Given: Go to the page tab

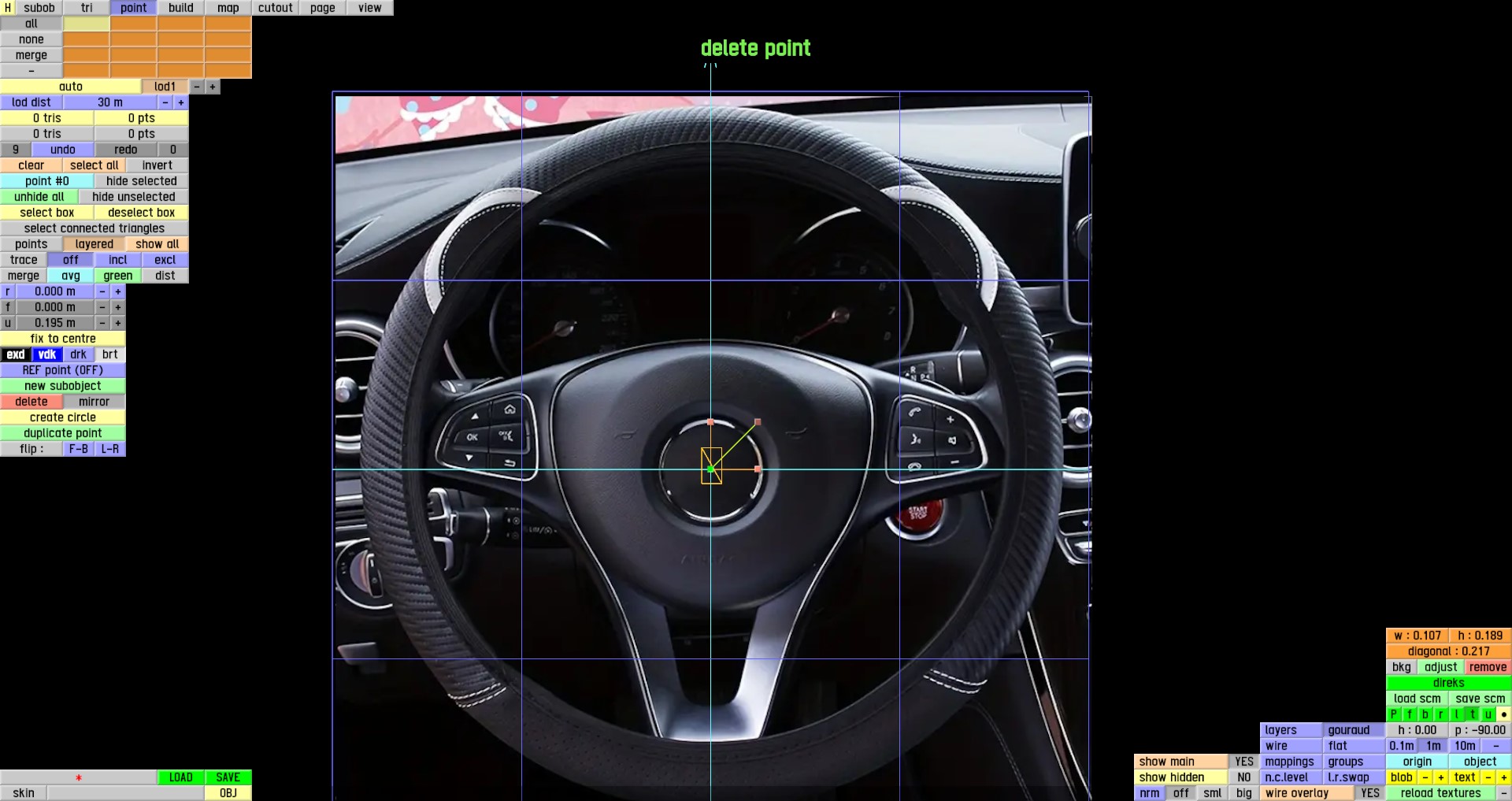Looking at the screenshot, I should pos(323,8).
